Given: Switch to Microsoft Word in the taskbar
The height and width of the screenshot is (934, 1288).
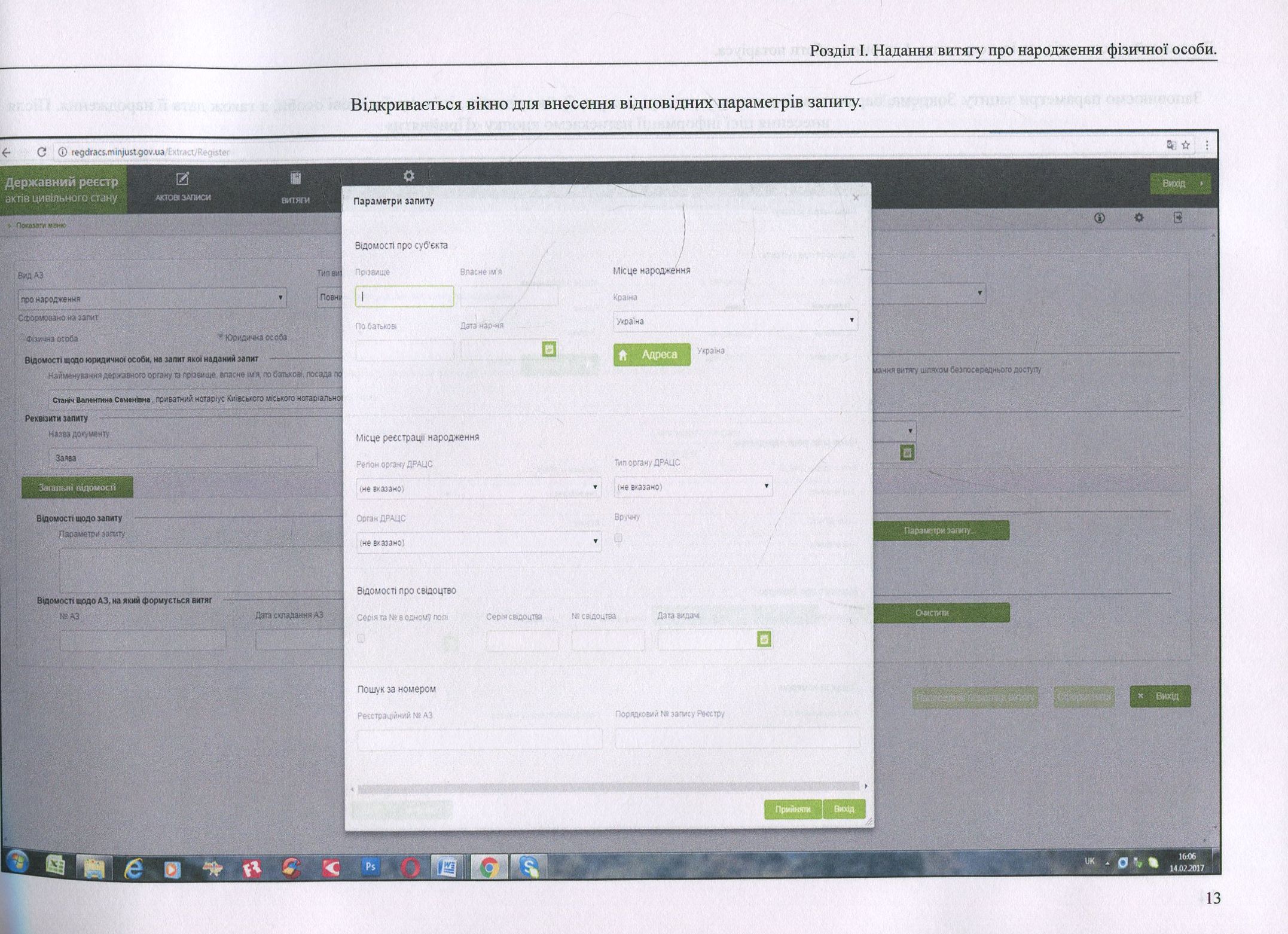Looking at the screenshot, I should click(x=447, y=867).
